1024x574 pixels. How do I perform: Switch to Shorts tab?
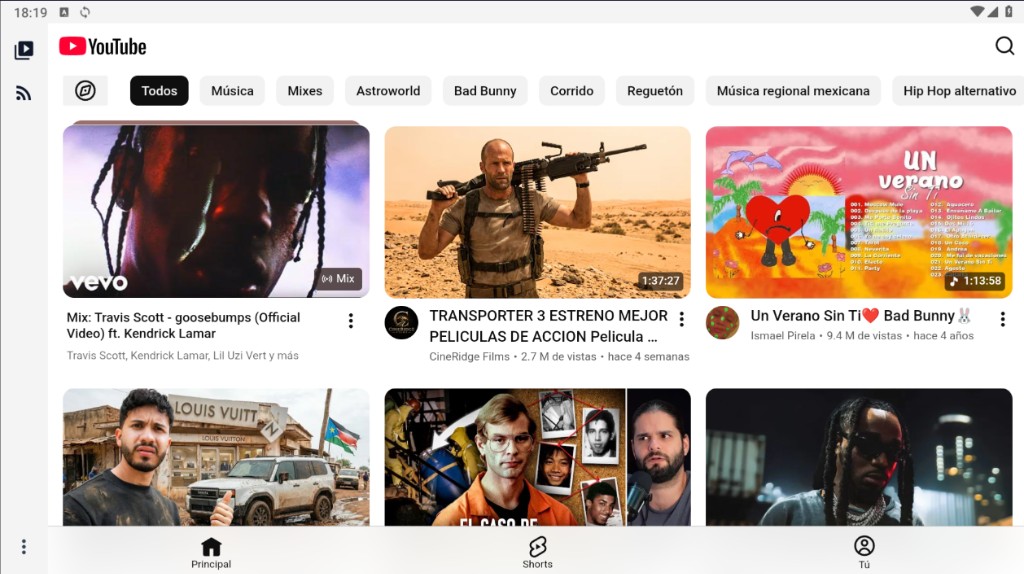[537, 552]
